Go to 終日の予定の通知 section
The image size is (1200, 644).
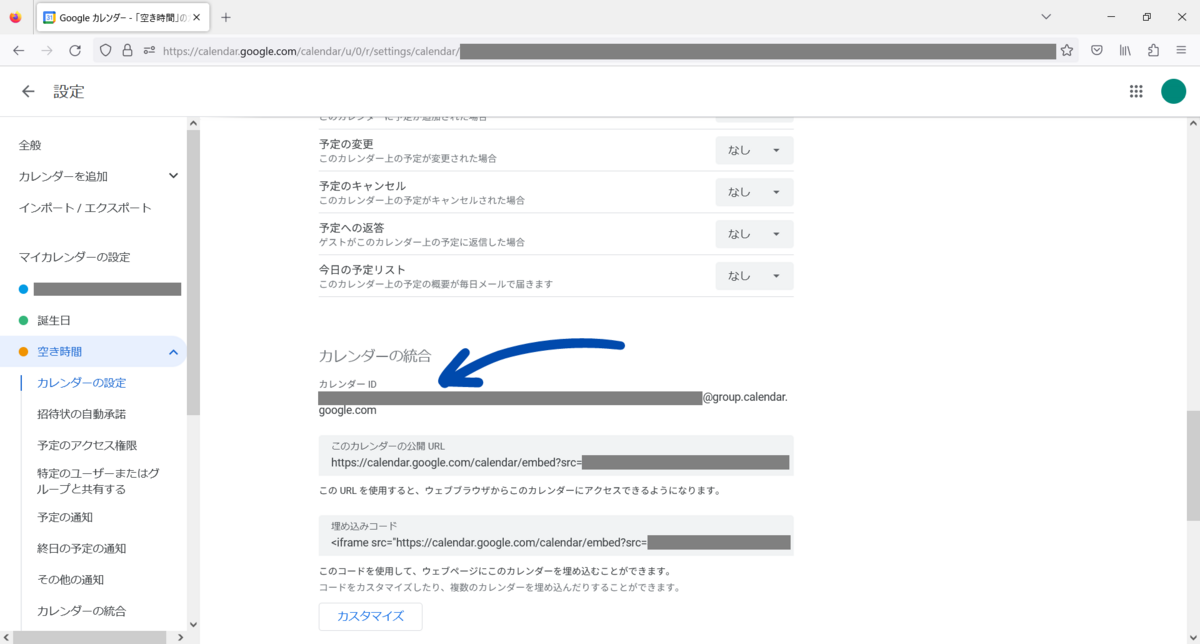[81, 548]
